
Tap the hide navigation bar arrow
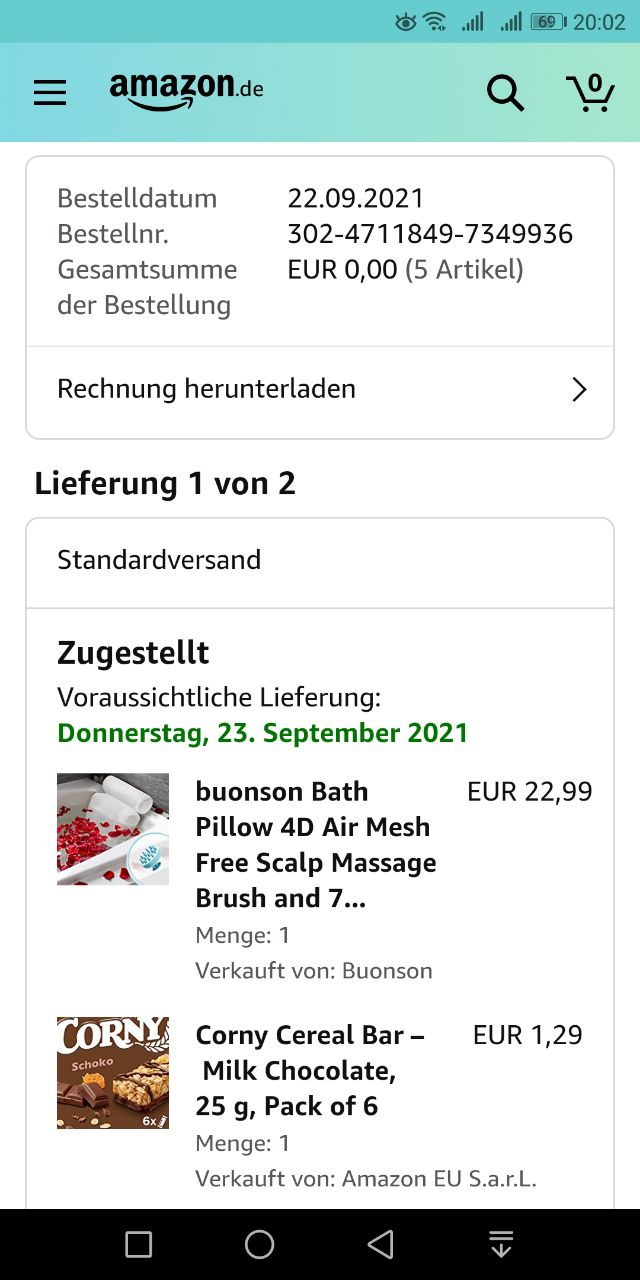(501, 1244)
